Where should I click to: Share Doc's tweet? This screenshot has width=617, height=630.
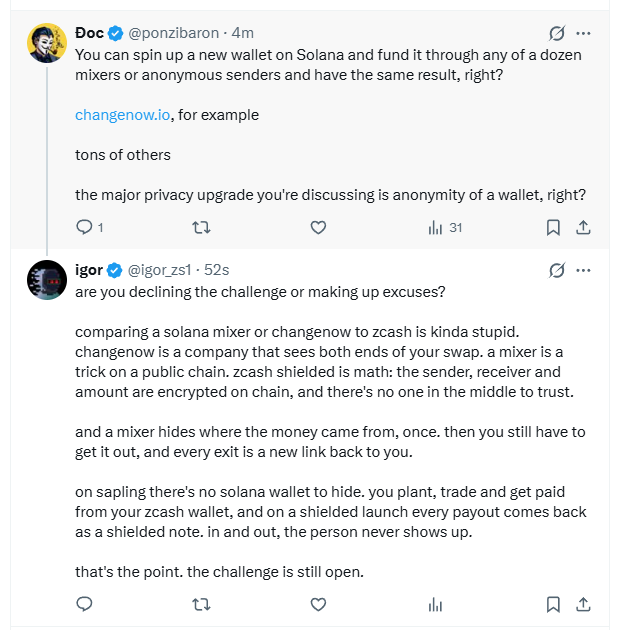point(583,227)
